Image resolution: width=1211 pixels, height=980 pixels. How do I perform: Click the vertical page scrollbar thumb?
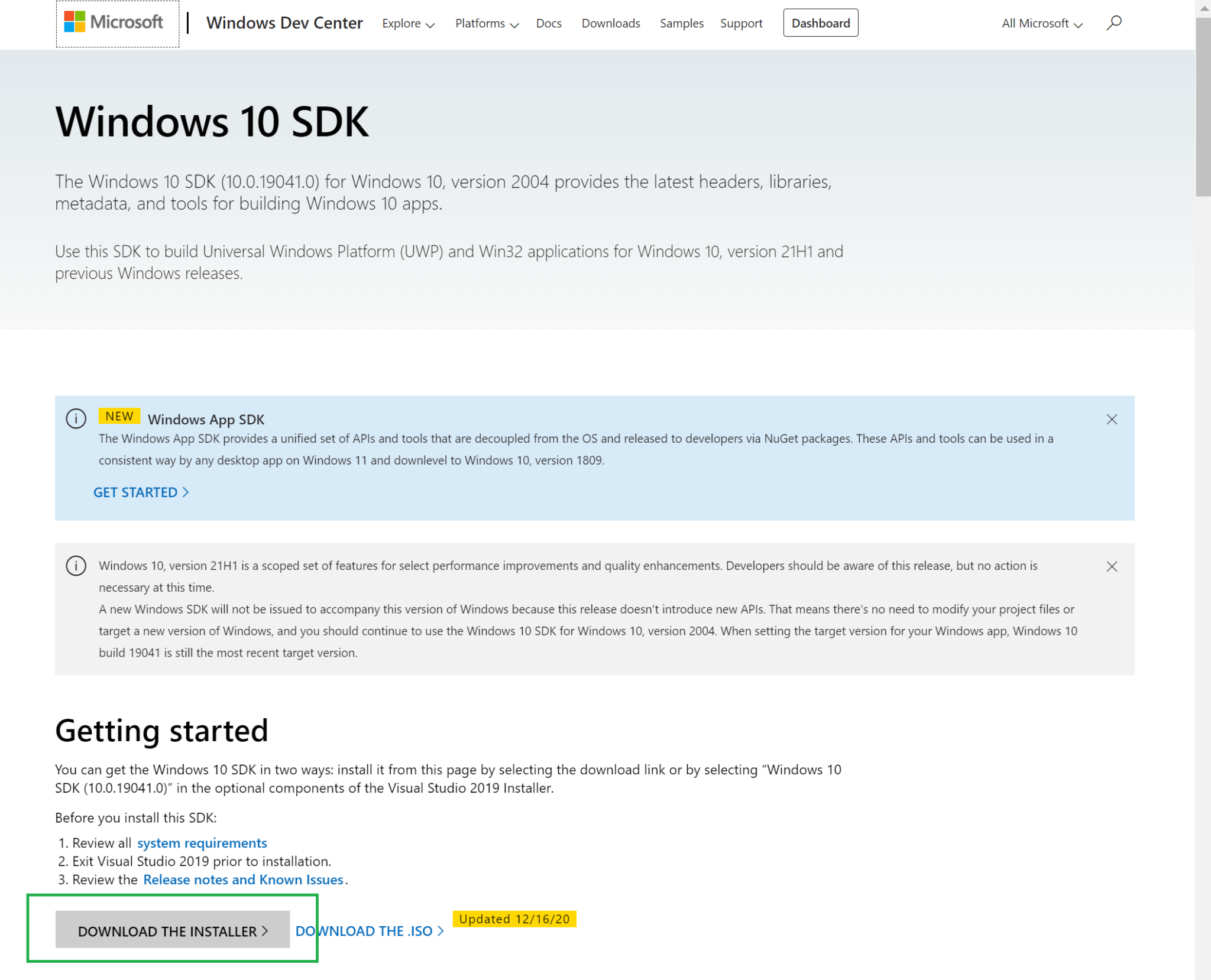tap(1203, 106)
